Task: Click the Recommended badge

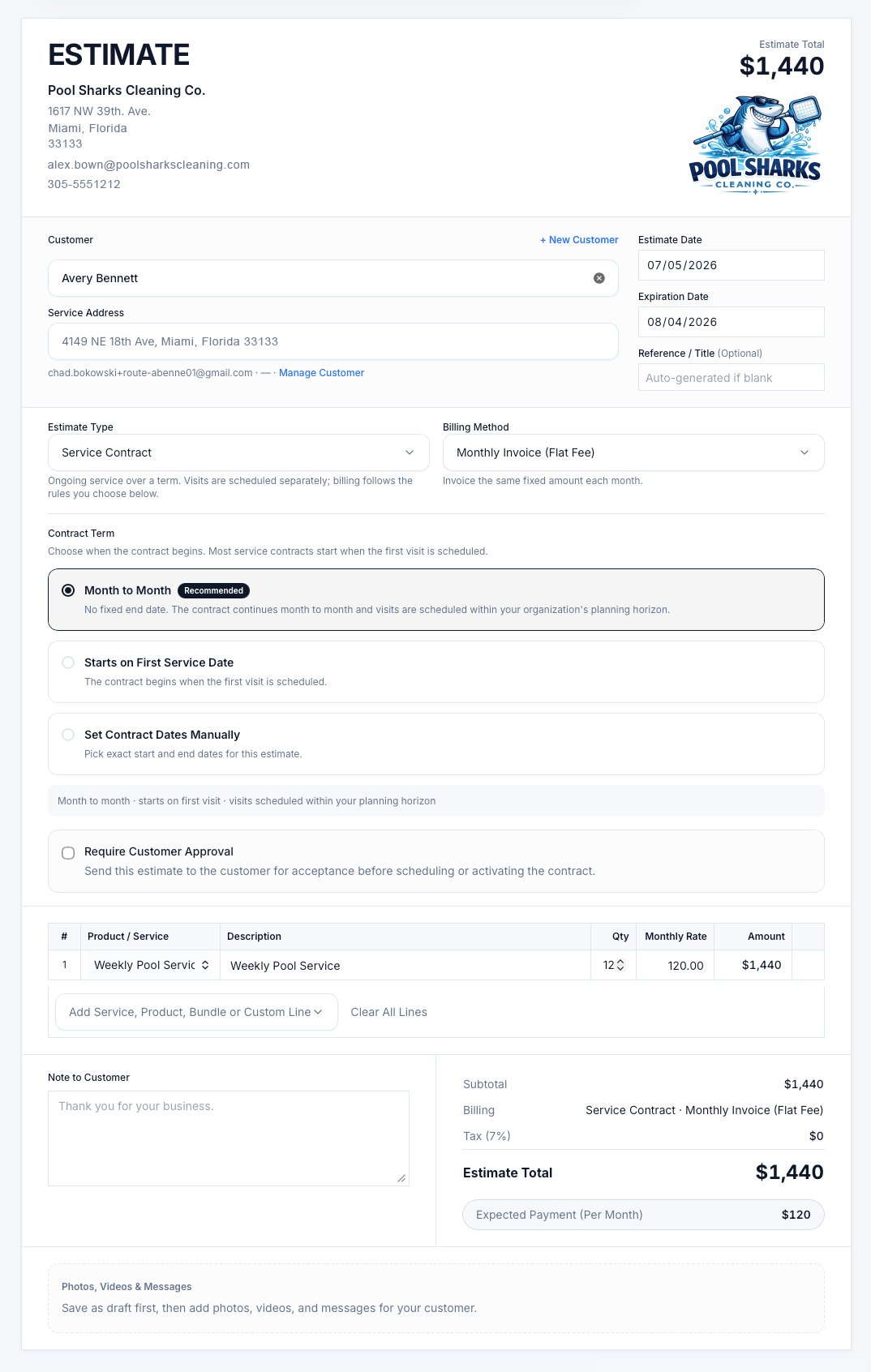Action: [213, 590]
